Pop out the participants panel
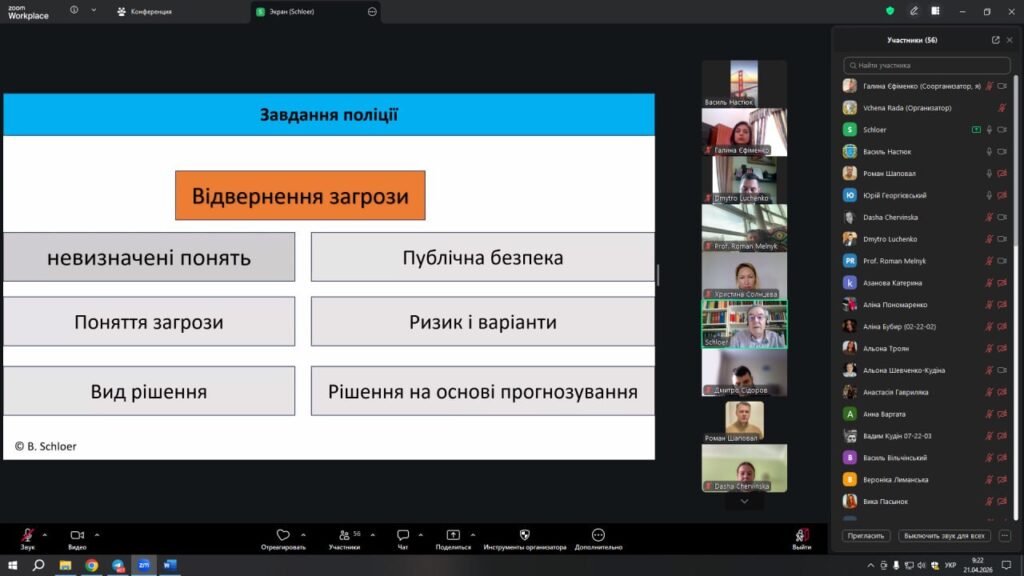The width and height of the screenshot is (1024, 576). point(995,40)
